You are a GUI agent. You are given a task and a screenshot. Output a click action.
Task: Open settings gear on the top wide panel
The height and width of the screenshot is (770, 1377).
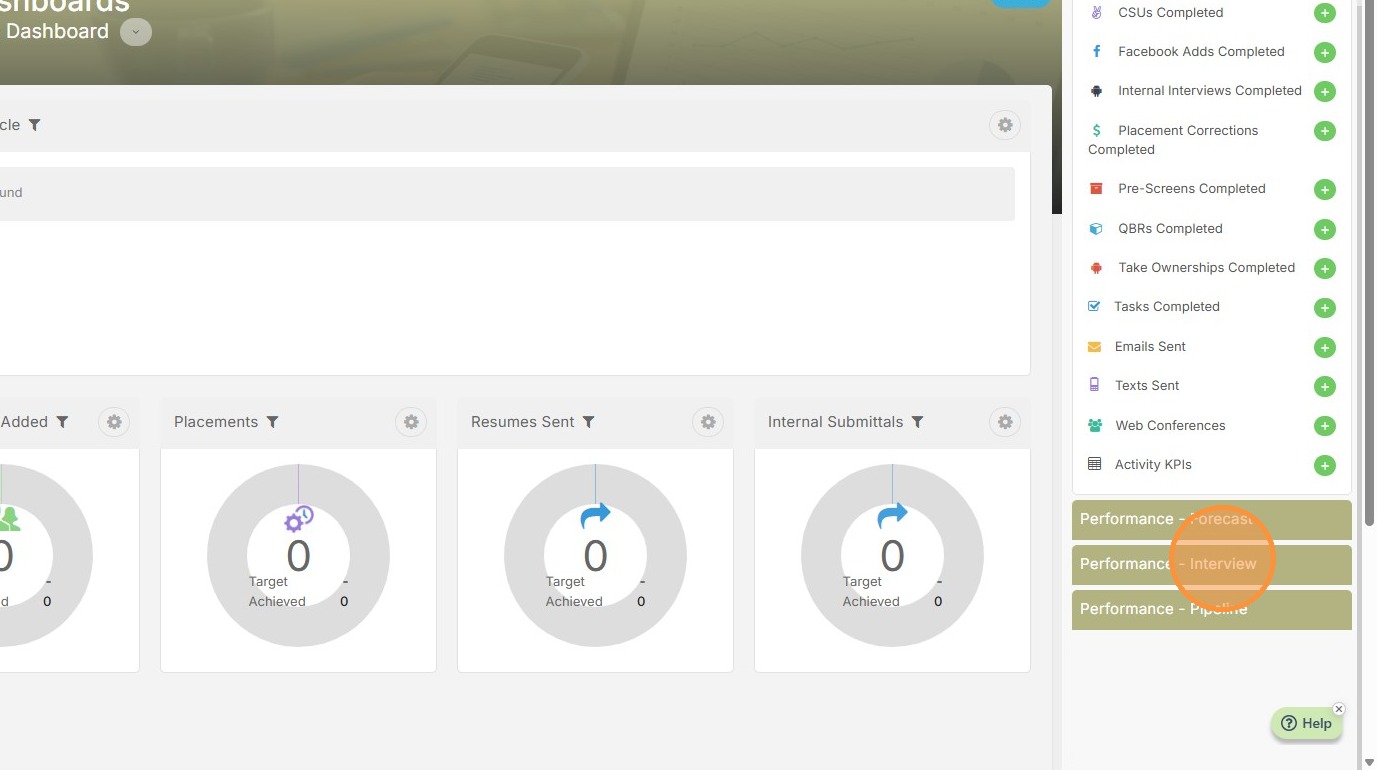click(x=1005, y=125)
